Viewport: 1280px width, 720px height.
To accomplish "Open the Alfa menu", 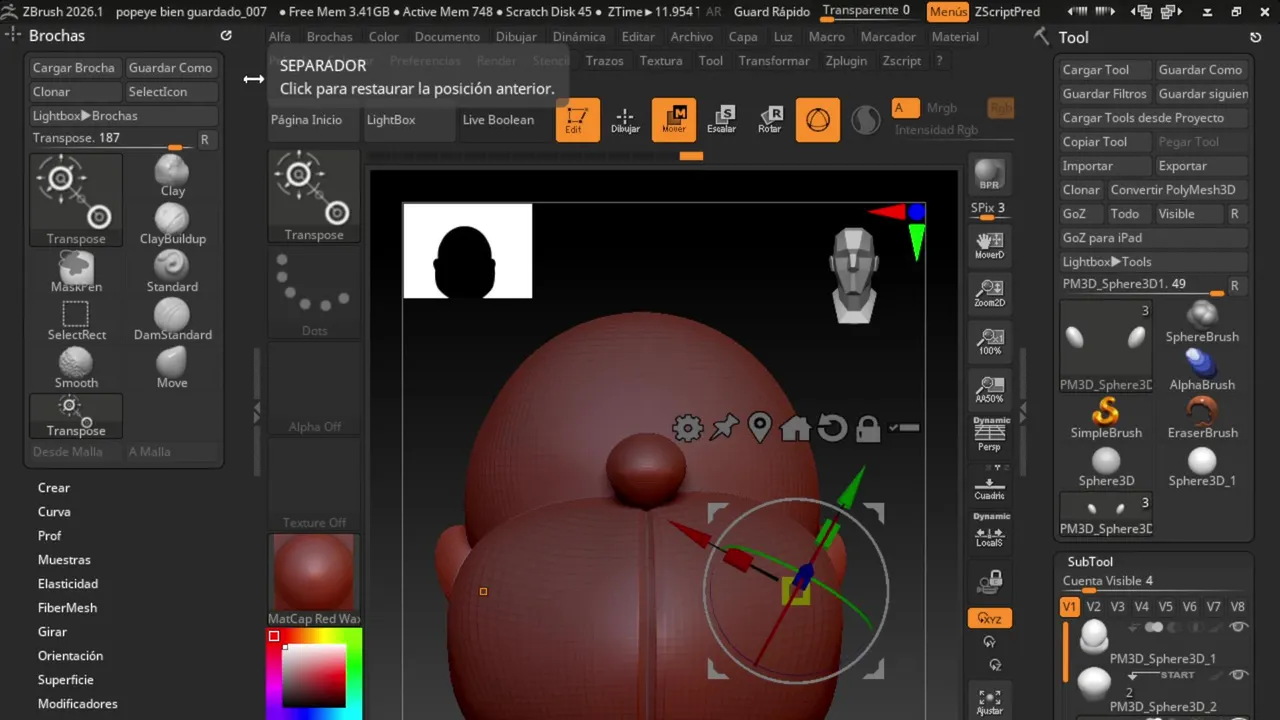I will [x=280, y=37].
